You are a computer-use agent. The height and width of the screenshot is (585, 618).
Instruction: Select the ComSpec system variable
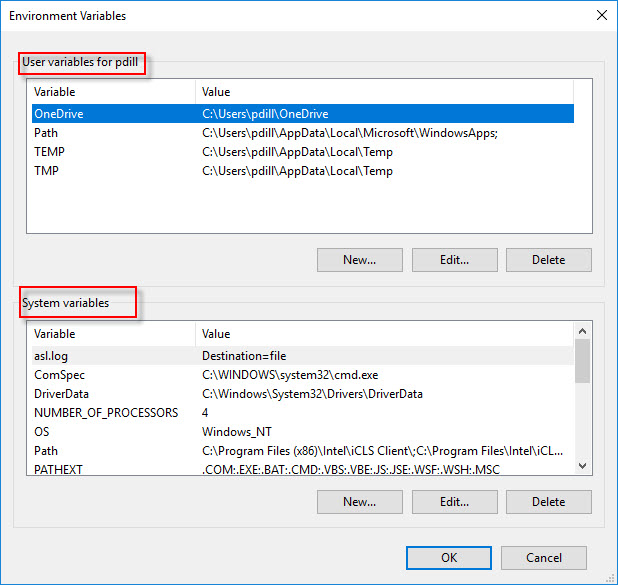[303, 374]
